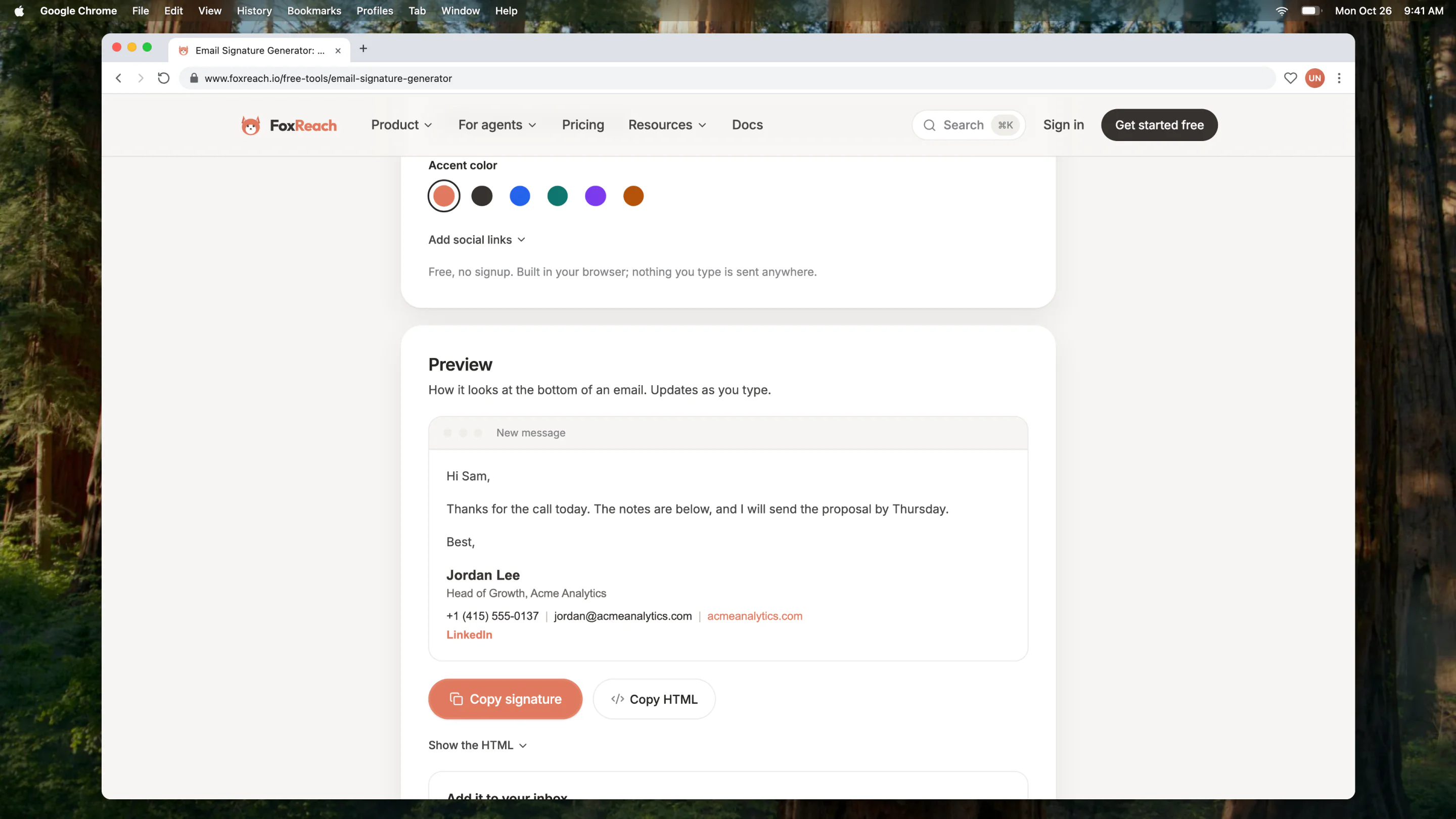1456x819 pixels.
Task: Click Sign in
Action: point(1063,125)
